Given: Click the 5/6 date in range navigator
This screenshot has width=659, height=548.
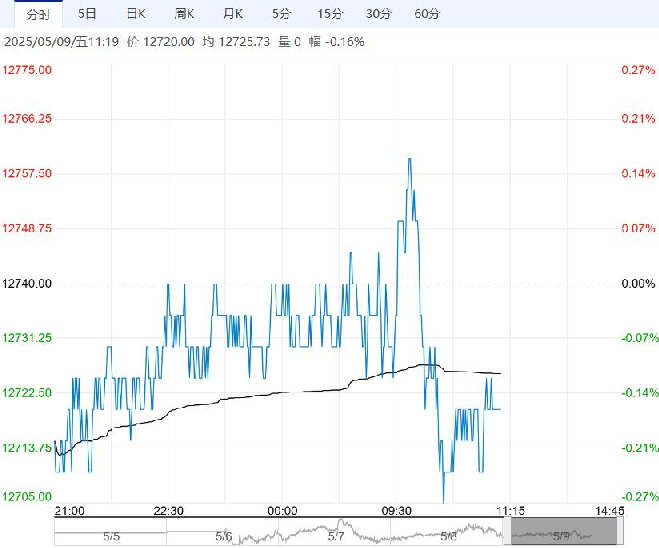Looking at the screenshot, I should 224,536.
